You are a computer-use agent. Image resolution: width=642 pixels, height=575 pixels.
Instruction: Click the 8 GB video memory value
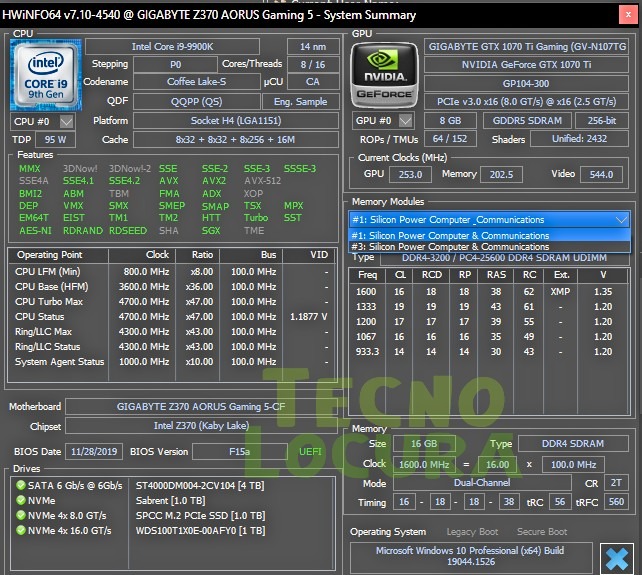[x=450, y=121]
